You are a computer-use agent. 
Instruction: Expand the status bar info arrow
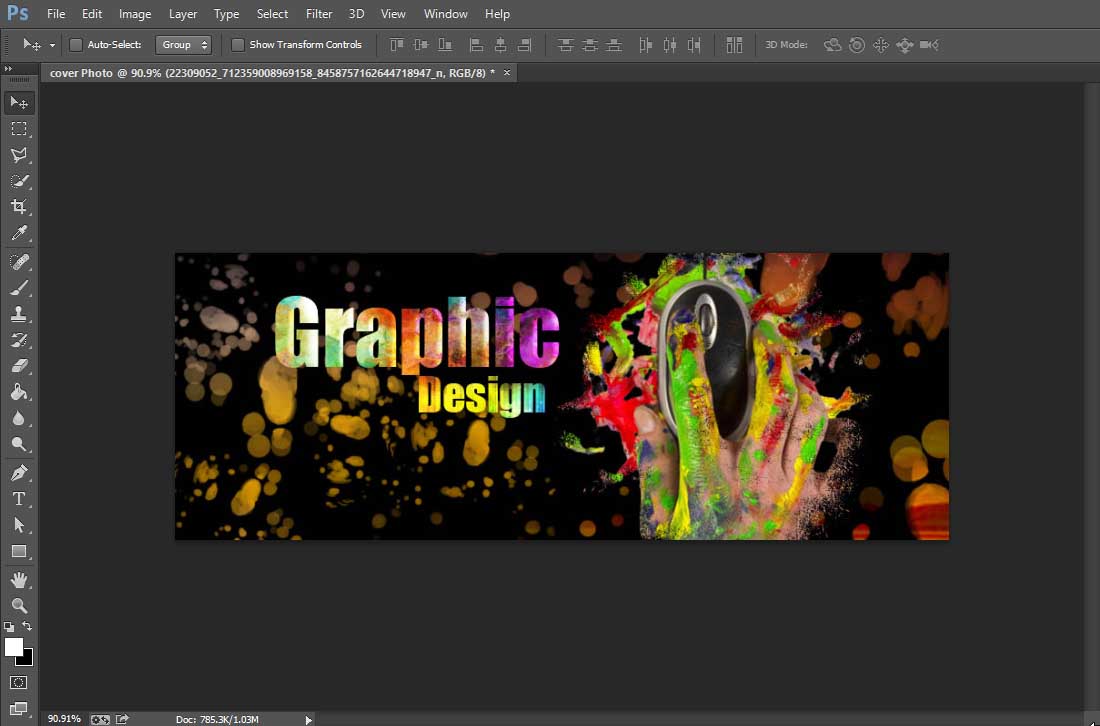point(308,719)
